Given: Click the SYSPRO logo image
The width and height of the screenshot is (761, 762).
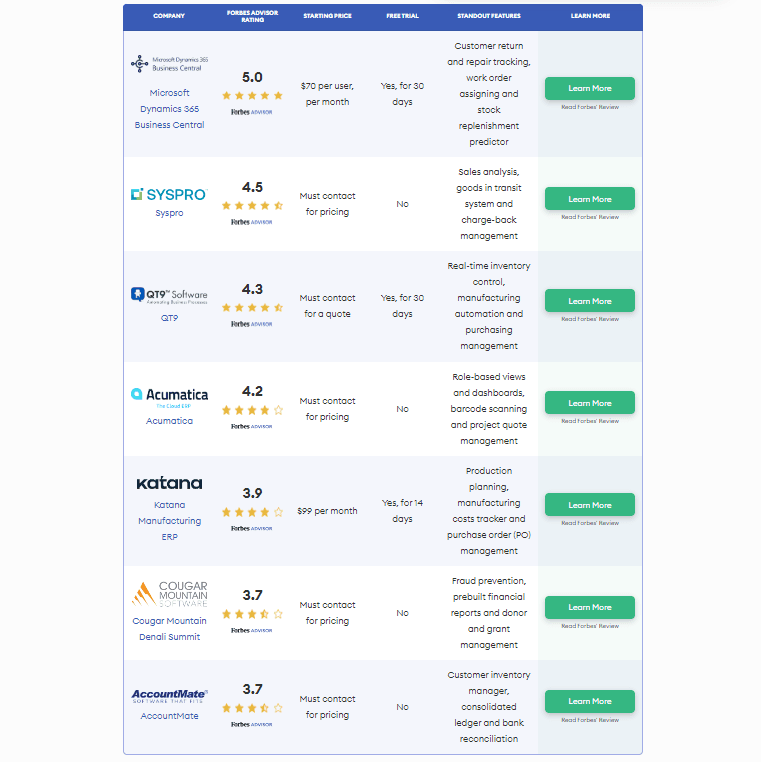Looking at the screenshot, I should [x=169, y=194].
